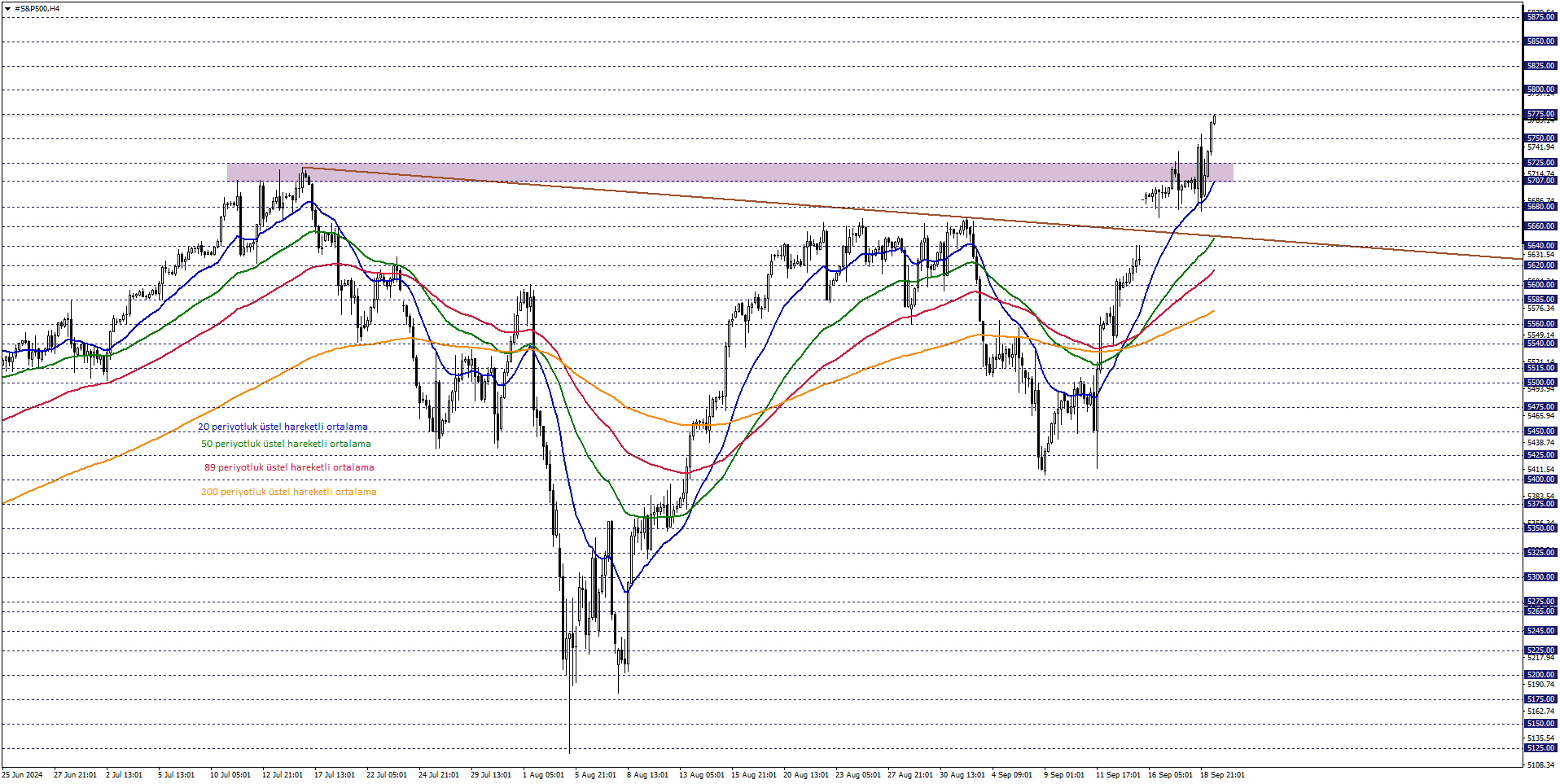This screenshot has width=1560, height=784.
Task: Click the 1 Aug 05:01 date label
Action: [543, 775]
